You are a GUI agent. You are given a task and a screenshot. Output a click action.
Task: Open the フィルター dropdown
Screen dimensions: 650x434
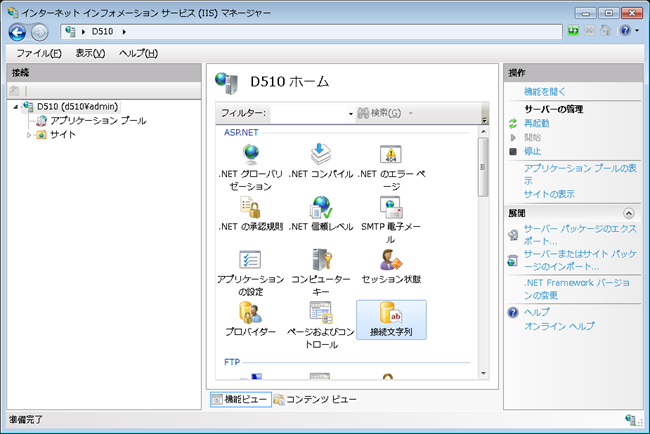tap(351, 114)
